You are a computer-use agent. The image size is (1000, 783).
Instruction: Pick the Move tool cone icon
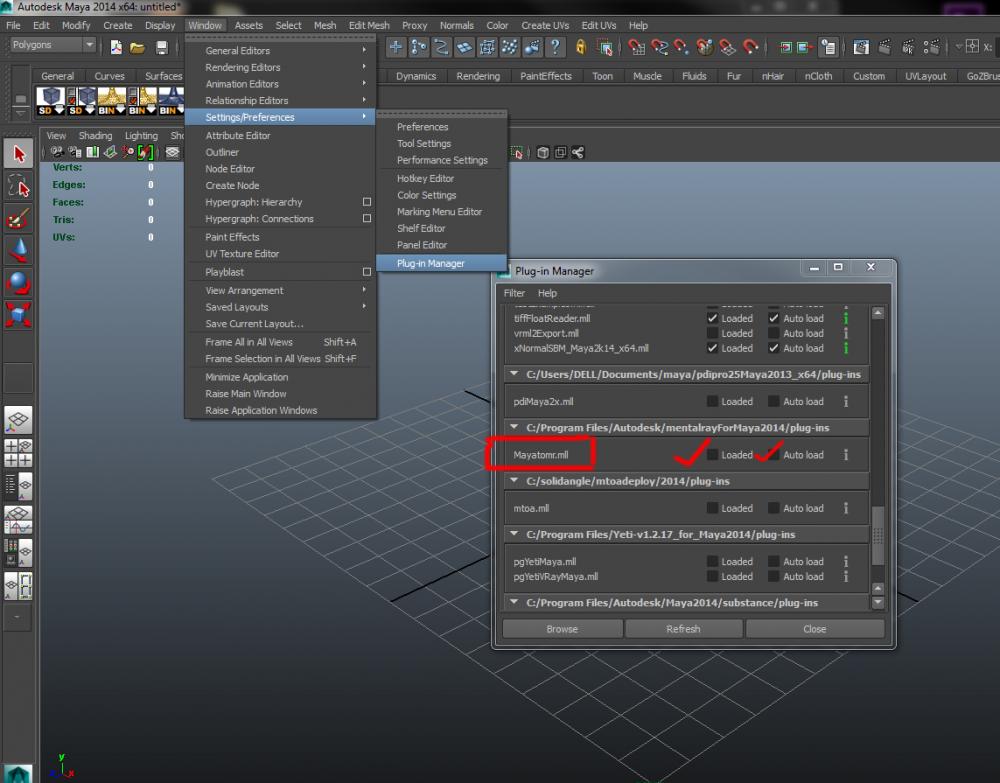20,250
